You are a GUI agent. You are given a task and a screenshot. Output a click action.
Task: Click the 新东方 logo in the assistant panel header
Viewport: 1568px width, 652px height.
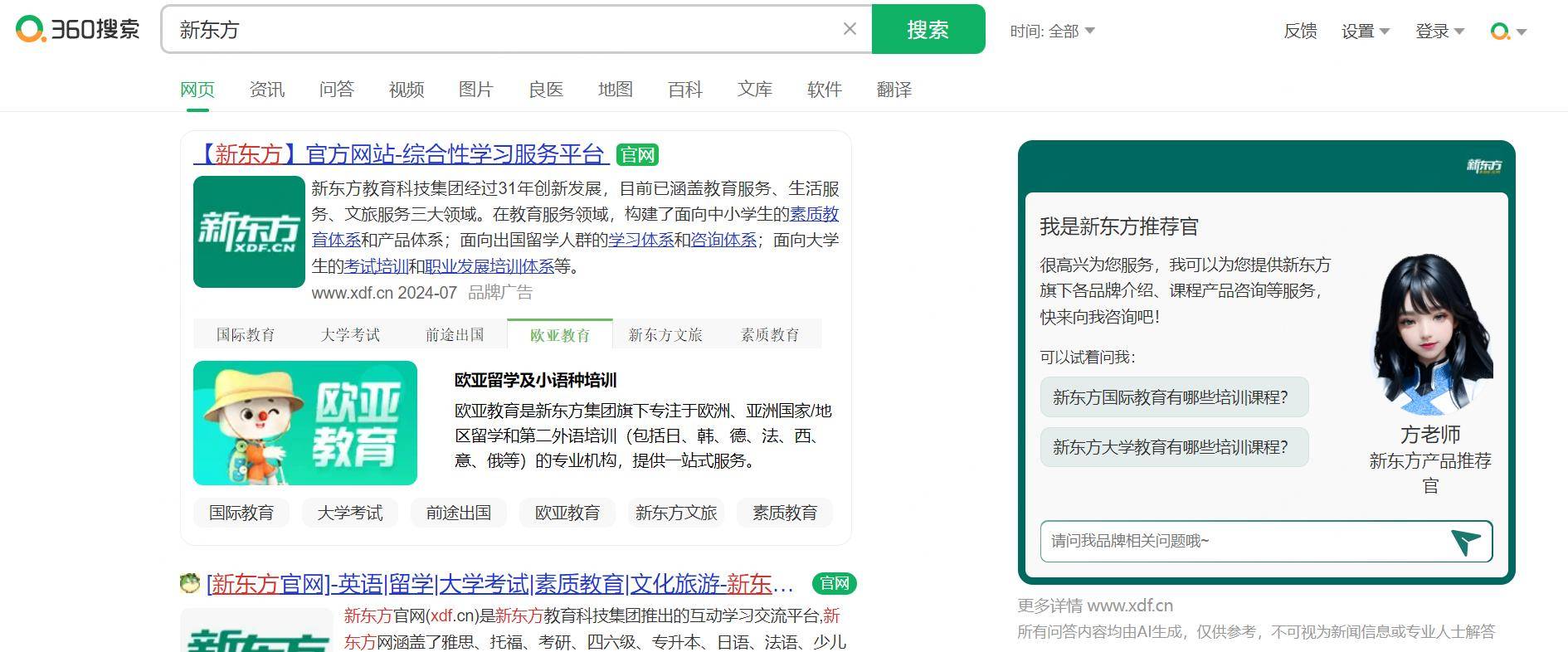tap(1484, 166)
